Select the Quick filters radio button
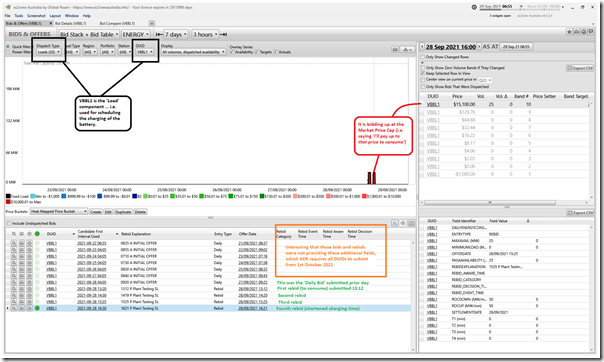This screenshot has height=362, width=604. point(8,47)
